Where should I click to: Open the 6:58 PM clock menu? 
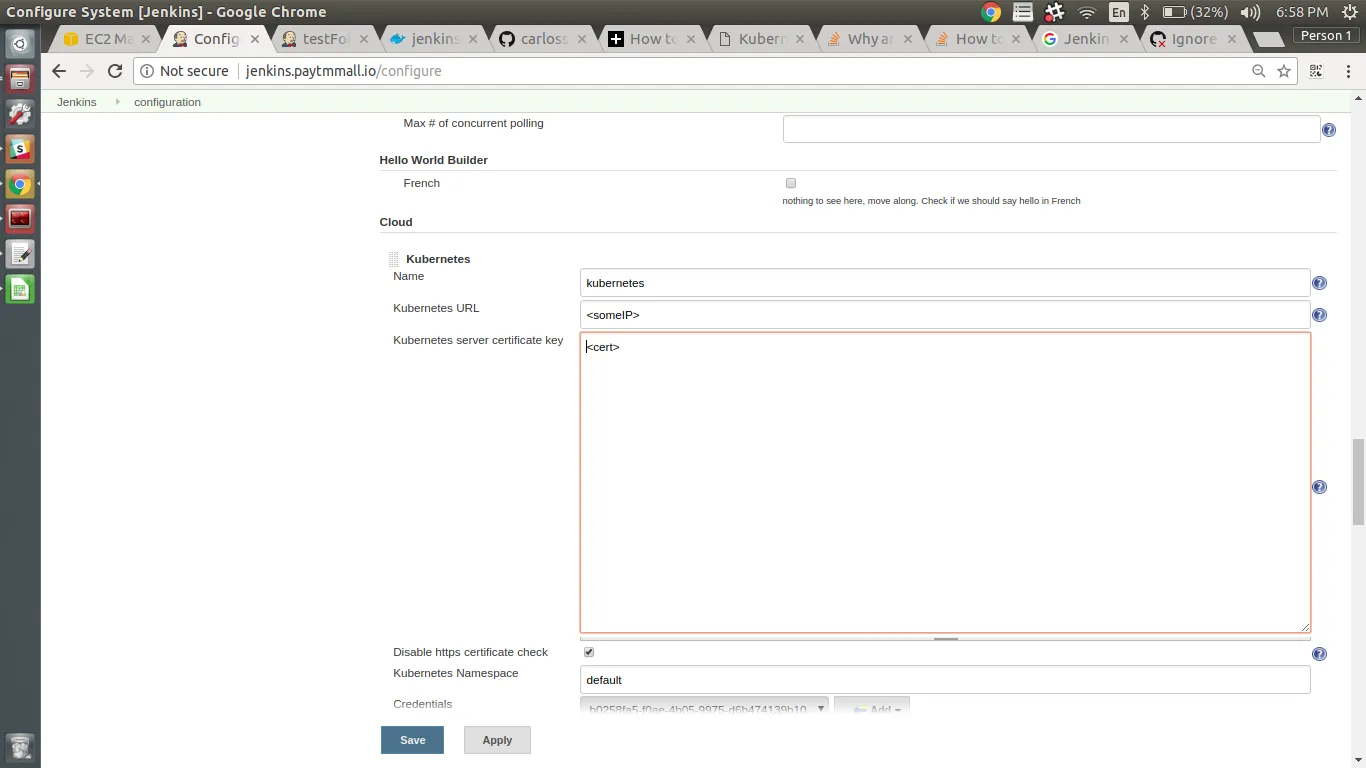point(1302,12)
